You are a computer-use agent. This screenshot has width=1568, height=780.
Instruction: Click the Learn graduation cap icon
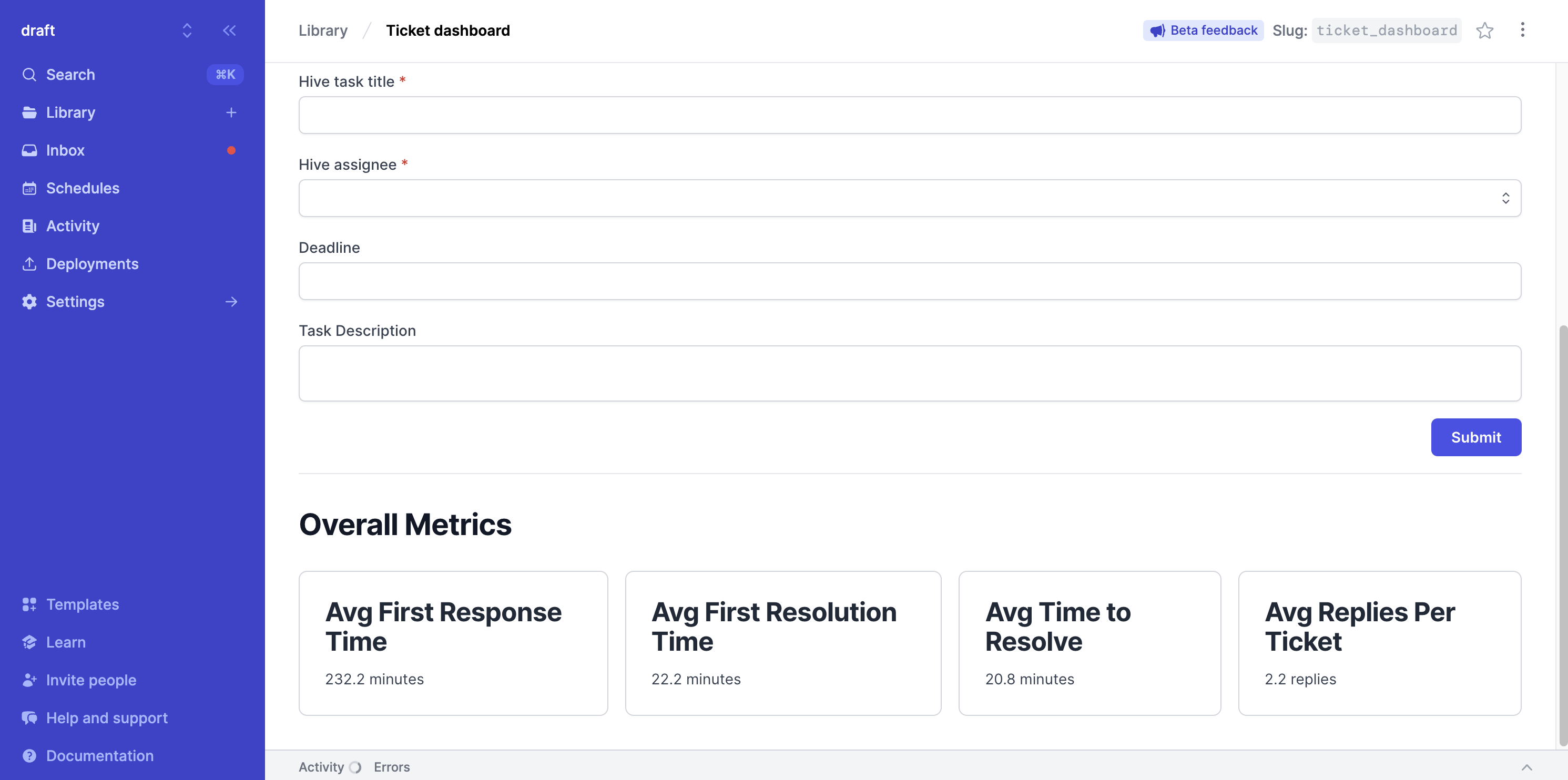[x=29, y=642]
